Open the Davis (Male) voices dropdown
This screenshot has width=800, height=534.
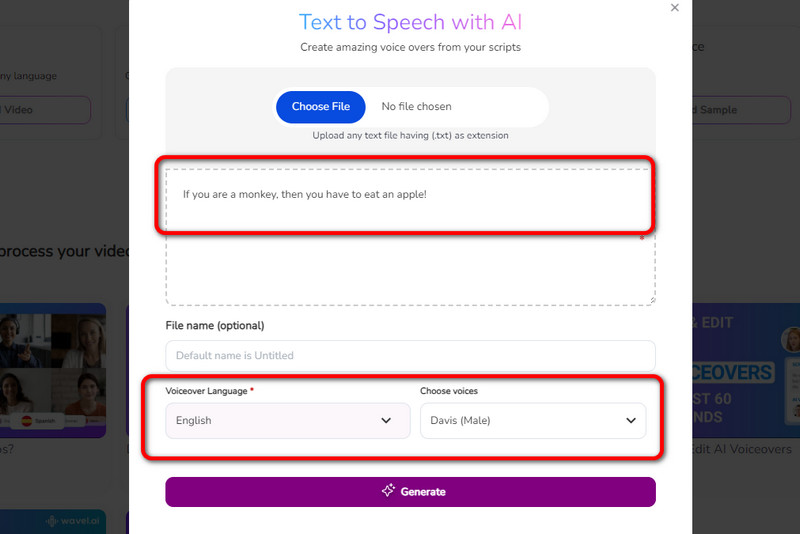533,421
